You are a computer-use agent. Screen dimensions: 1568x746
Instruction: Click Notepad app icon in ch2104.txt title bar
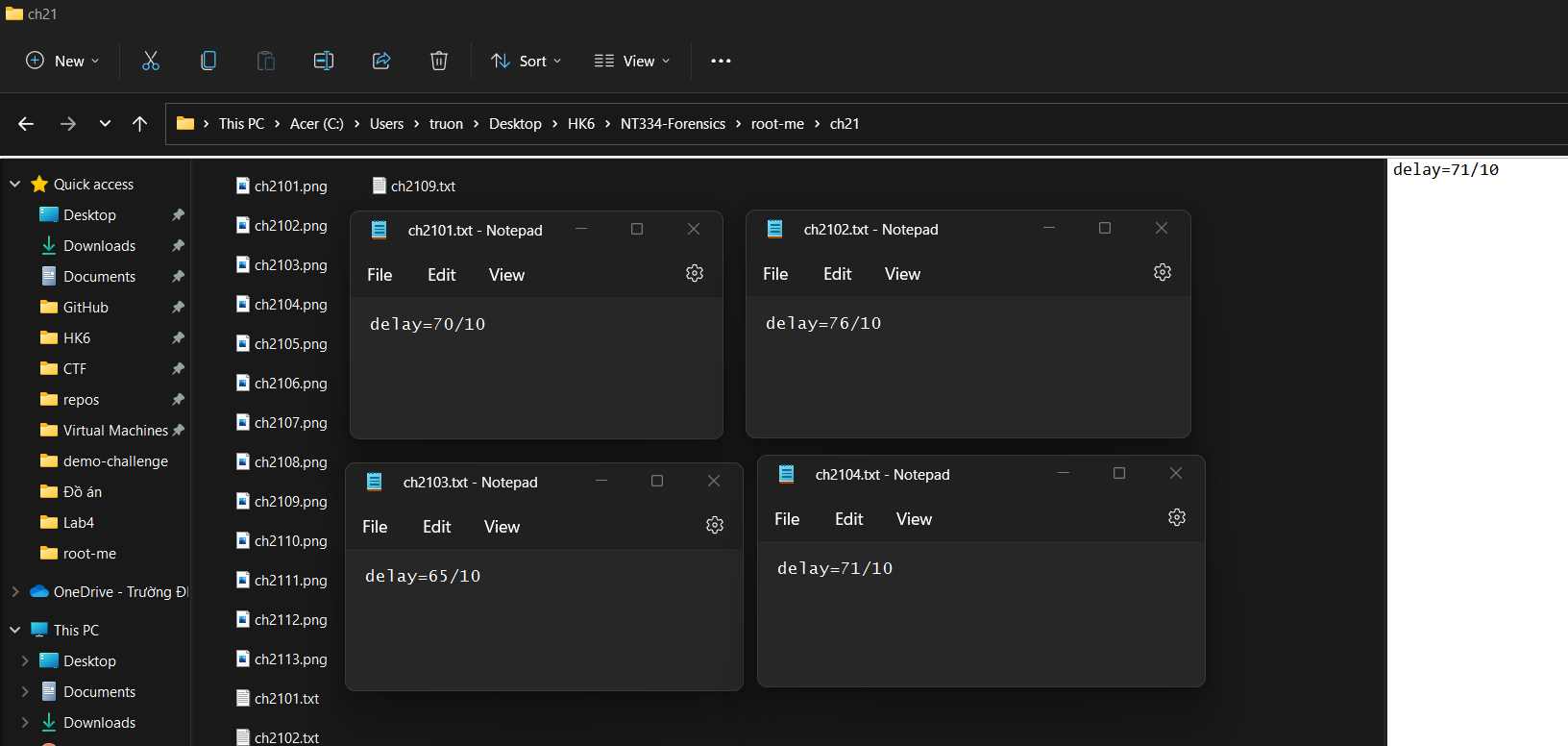tap(787, 474)
